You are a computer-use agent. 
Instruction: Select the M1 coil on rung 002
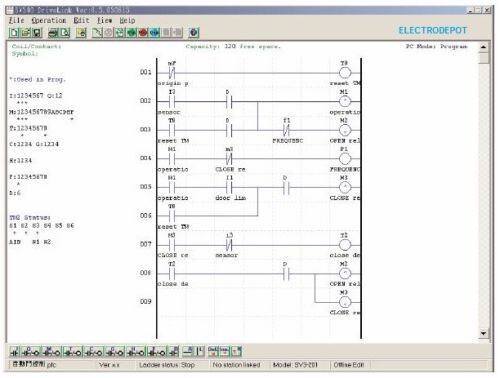click(345, 101)
